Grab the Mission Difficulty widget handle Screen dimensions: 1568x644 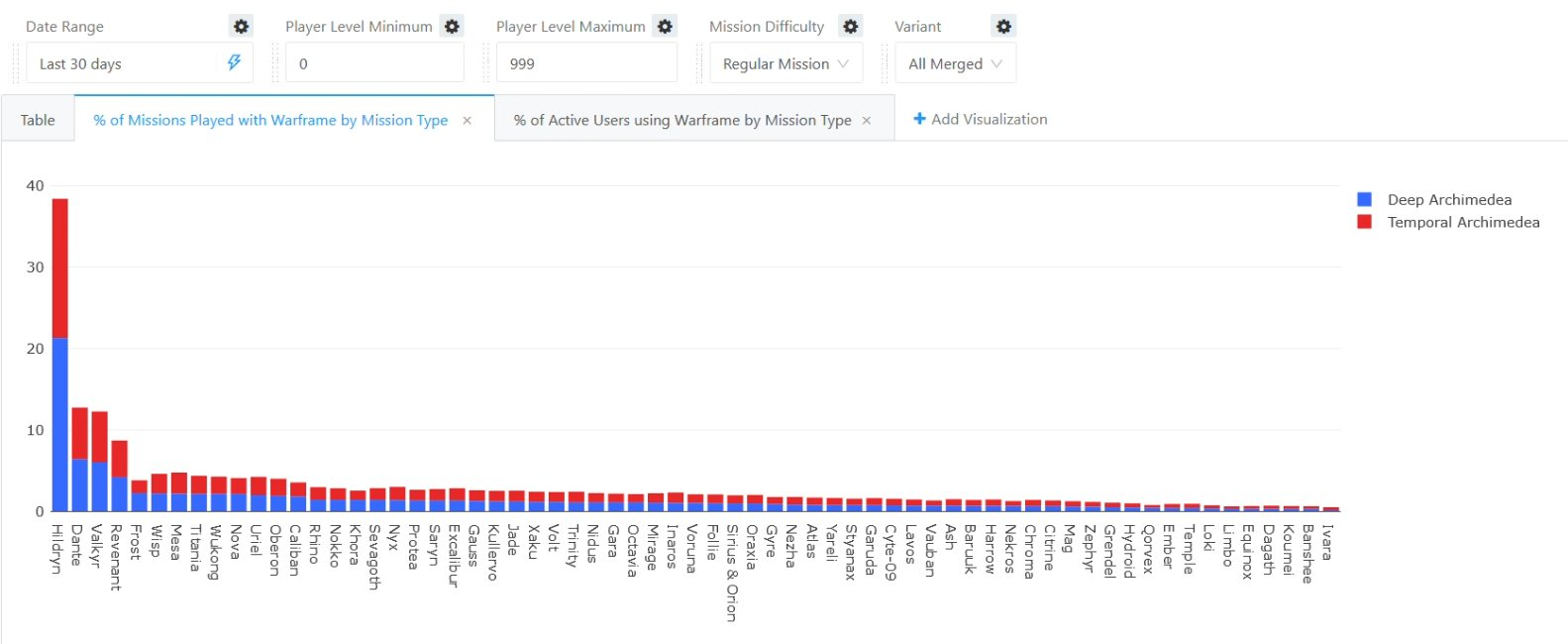click(699, 62)
